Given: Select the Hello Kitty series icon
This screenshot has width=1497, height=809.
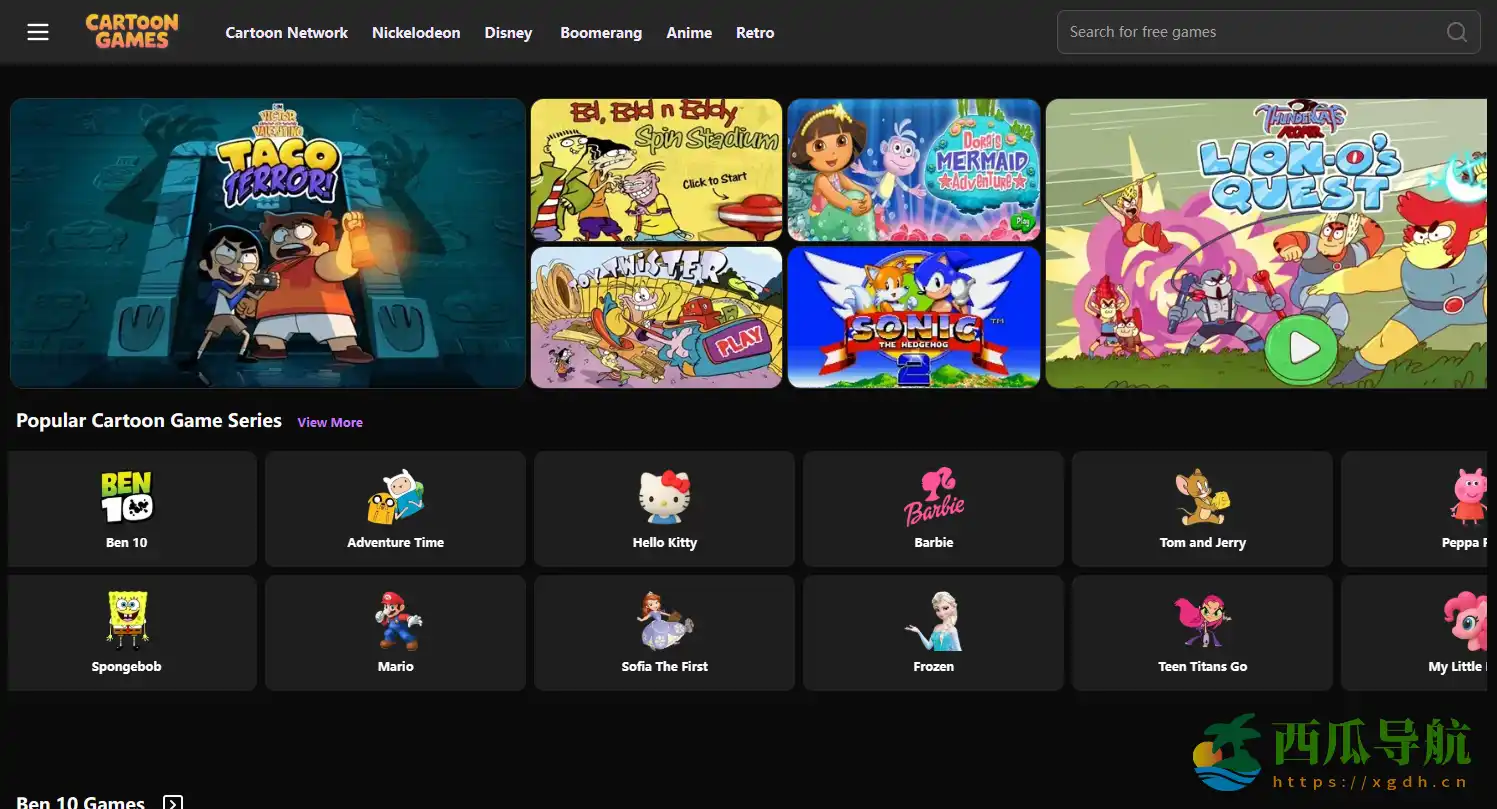Looking at the screenshot, I should point(664,497).
